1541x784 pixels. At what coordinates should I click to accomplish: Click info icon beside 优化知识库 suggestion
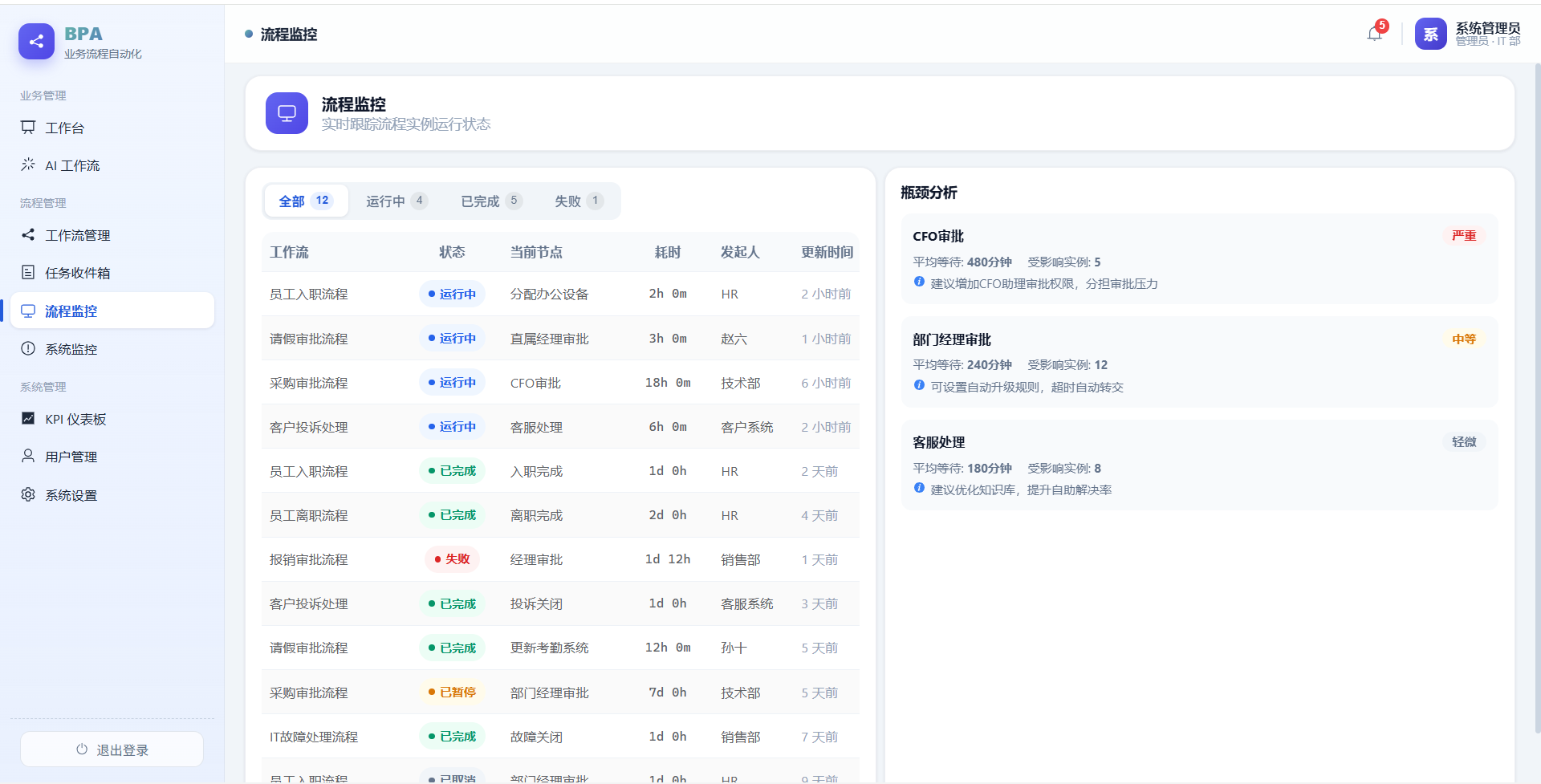tap(919, 488)
